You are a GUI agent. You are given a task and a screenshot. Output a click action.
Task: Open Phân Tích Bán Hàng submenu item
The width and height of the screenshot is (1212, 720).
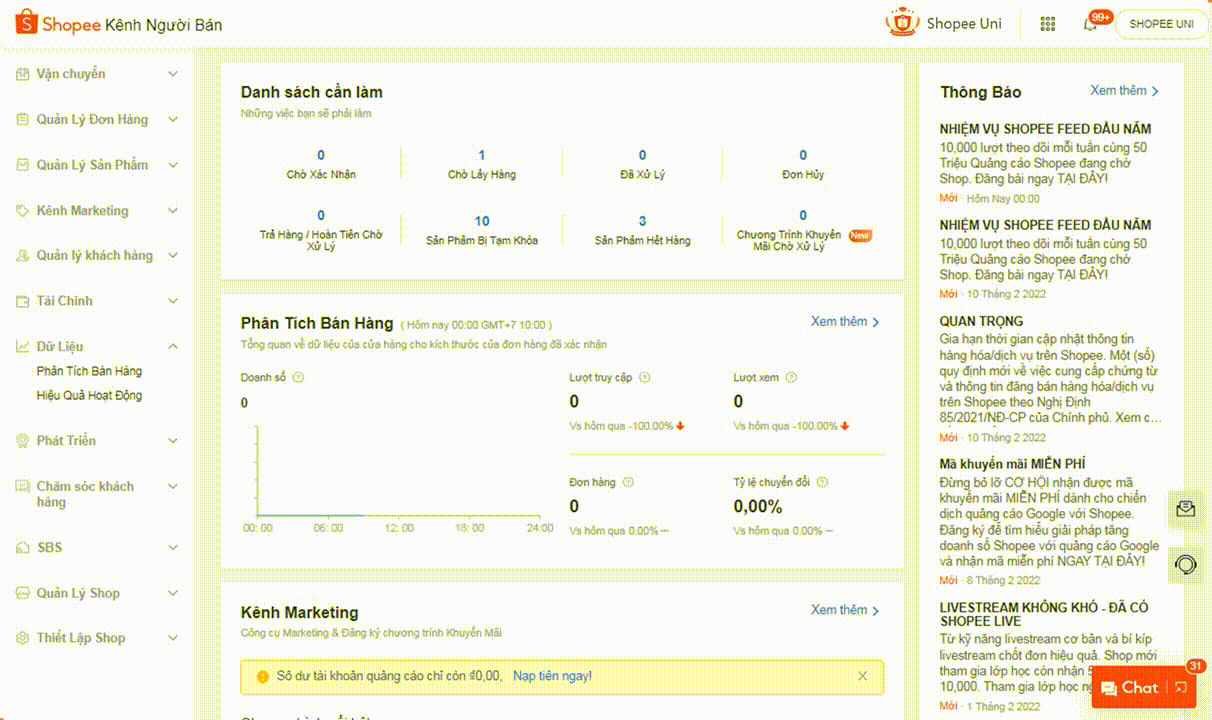(x=89, y=371)
